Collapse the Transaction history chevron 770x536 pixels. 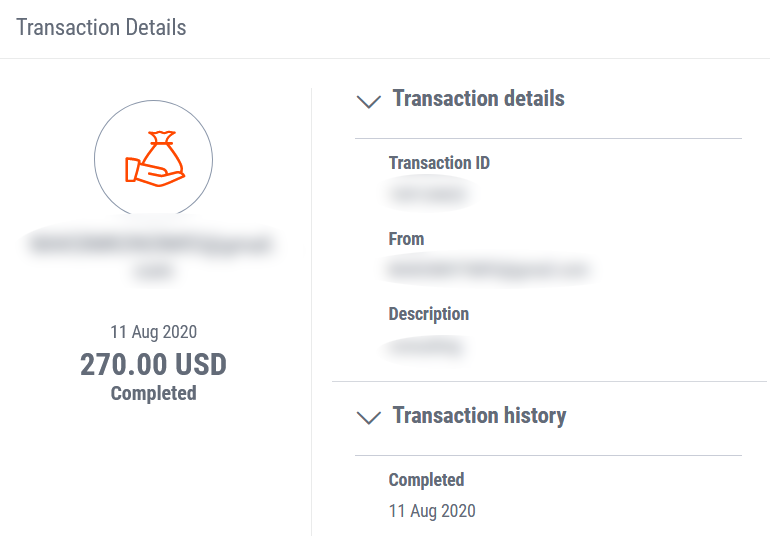click(x=369, y=418)
